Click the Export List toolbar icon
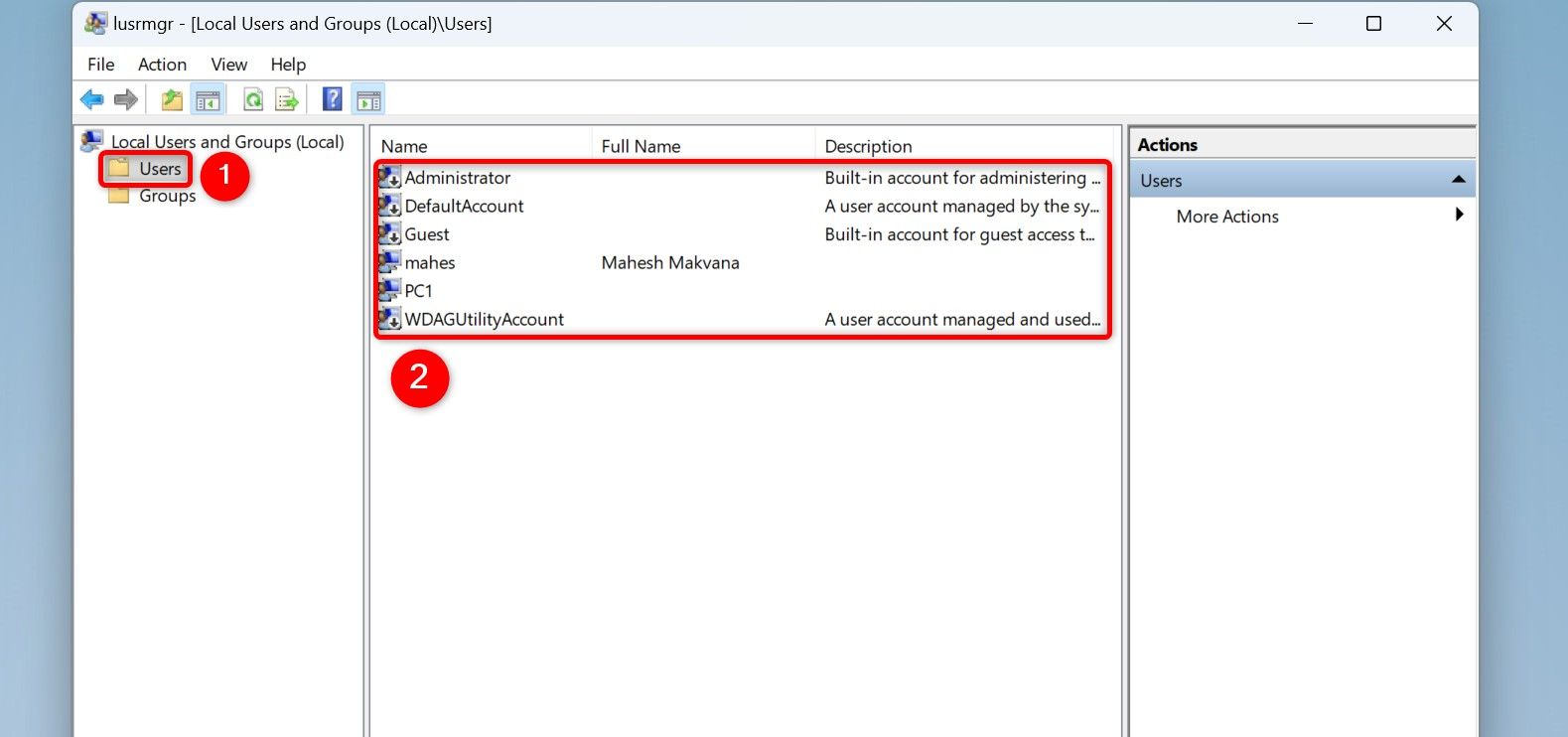 click(x=287, y=99)
